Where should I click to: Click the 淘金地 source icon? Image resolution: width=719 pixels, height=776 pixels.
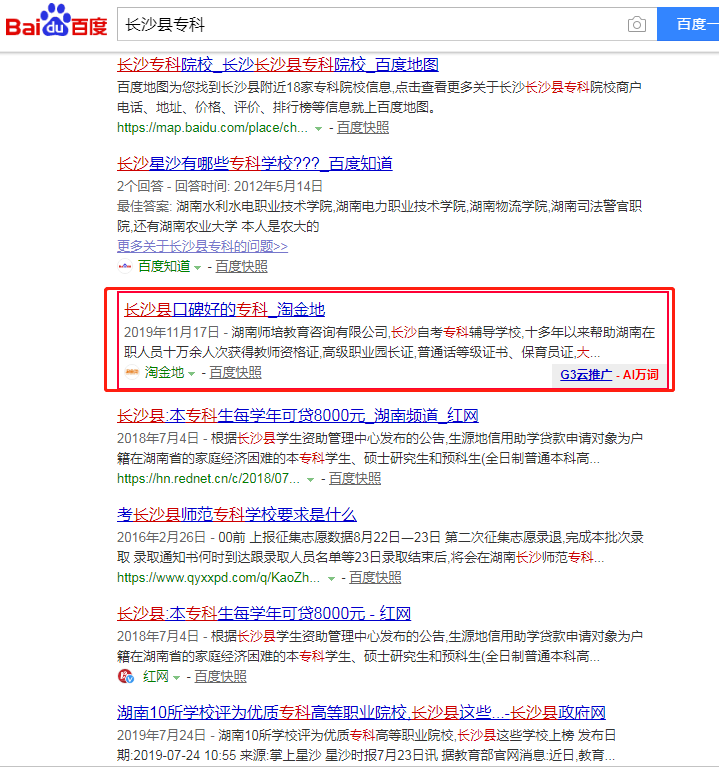(132, 372)
